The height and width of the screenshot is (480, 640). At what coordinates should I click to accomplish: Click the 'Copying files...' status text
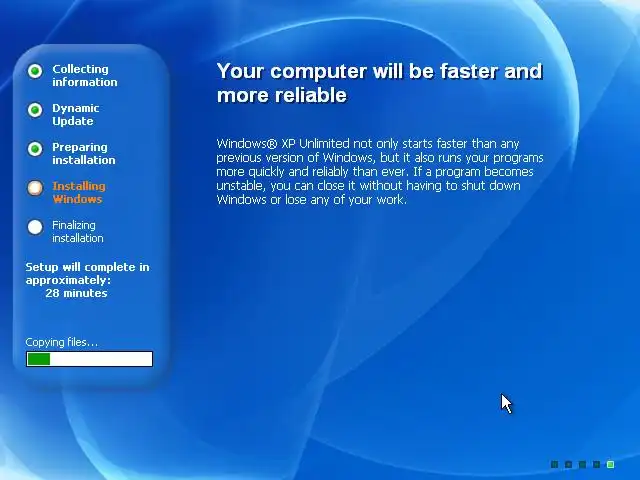[x=62, y=342]
